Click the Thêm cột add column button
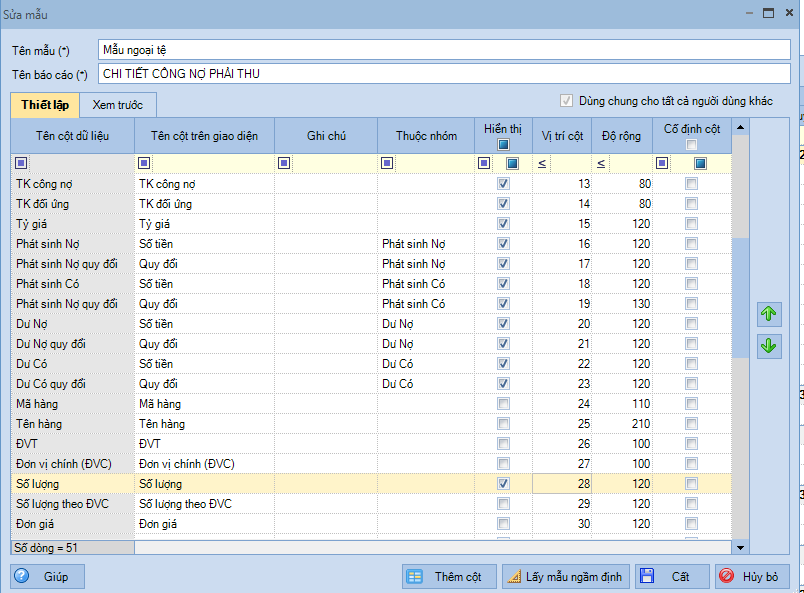This screenshot has height=593, width=804. pyautogui.click(x=448, y=577)
